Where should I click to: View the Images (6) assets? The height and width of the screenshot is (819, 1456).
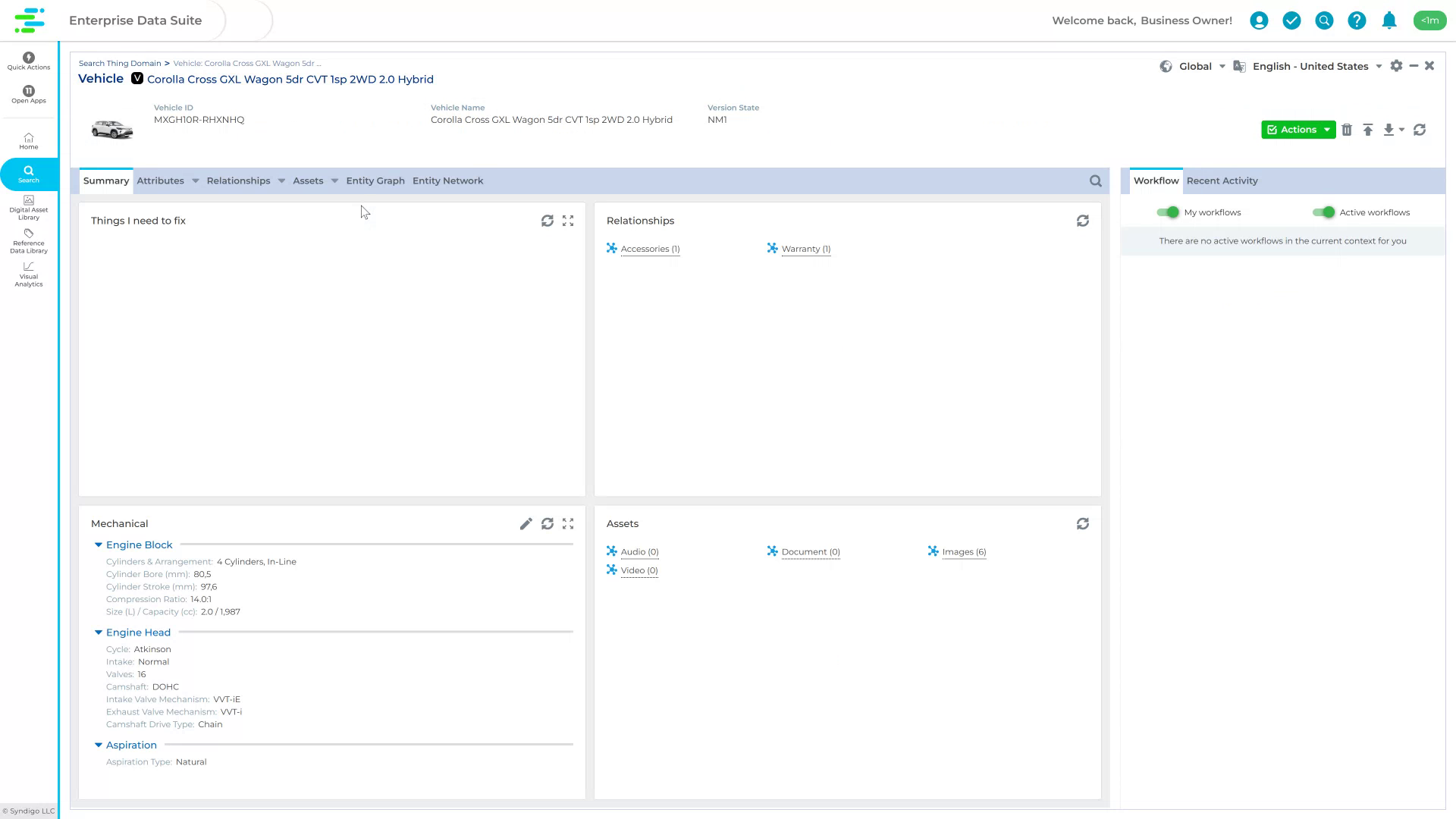point(963,551)
